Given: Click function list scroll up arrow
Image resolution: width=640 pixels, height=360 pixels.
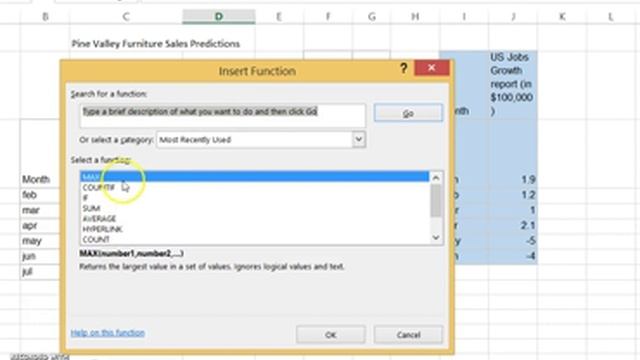Looking at the screenshot, I should pos(436,178).
